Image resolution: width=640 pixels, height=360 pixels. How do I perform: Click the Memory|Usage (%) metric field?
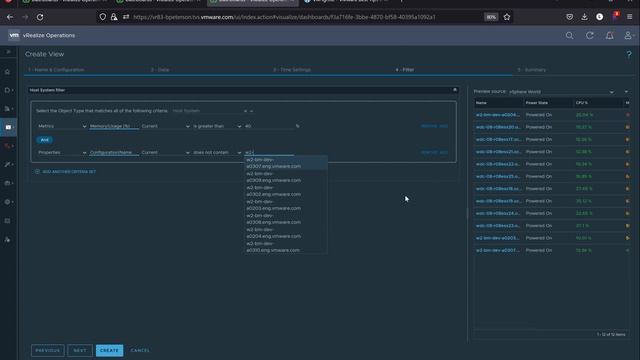(114, 126)
